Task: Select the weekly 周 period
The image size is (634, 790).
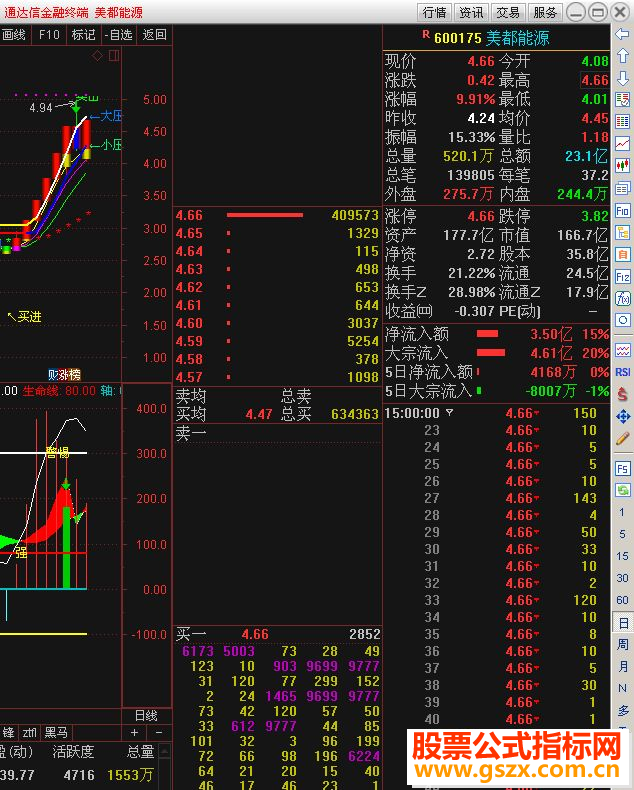Action: pyautogui.click(x=622, y=644)
